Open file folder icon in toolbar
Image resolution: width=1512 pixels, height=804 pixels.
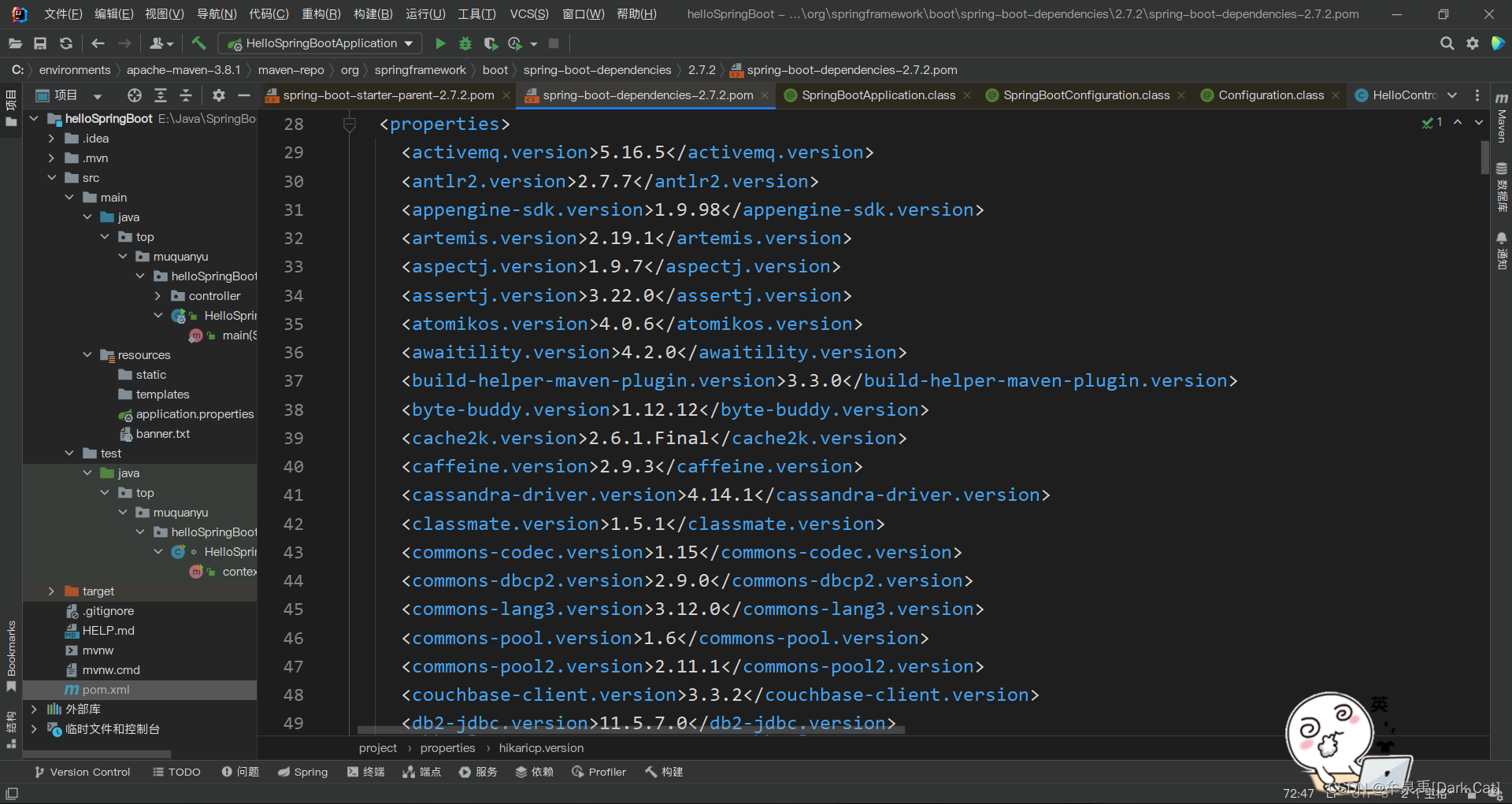coord(15,43)
